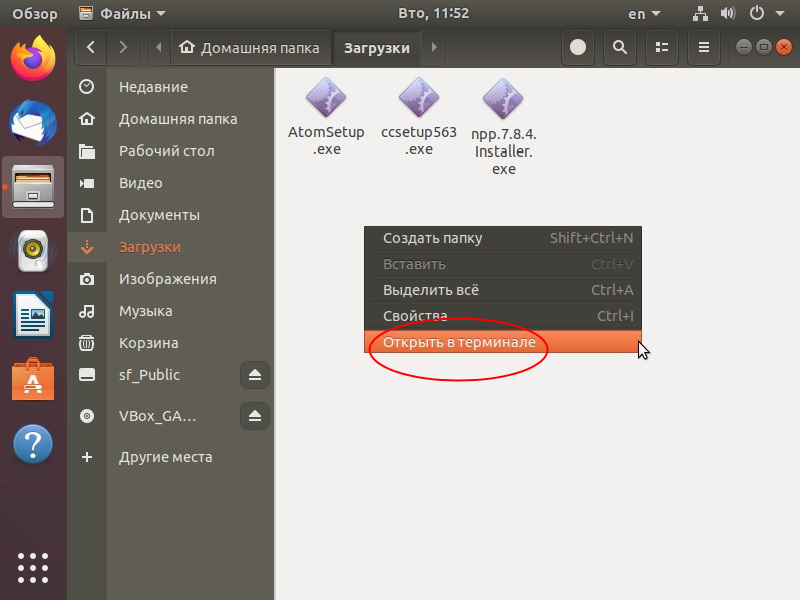800x600 pixels.
Task: Launch Thunderbird mail from the dock
Action: coord(33,123)
